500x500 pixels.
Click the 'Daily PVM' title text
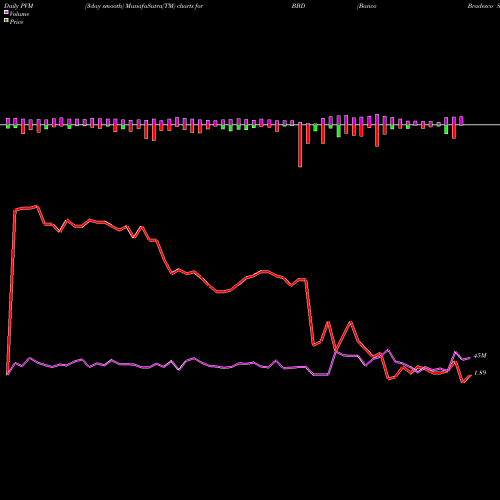click(x=19, y=6)
